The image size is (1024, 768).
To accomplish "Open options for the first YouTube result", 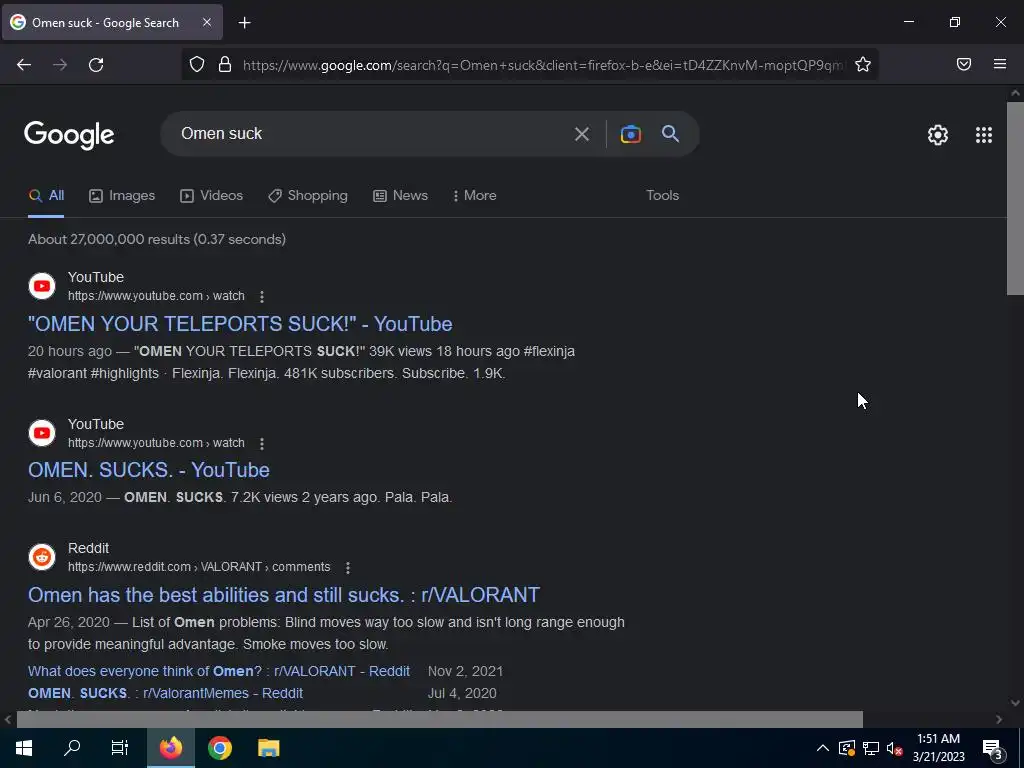I will 262,296.
